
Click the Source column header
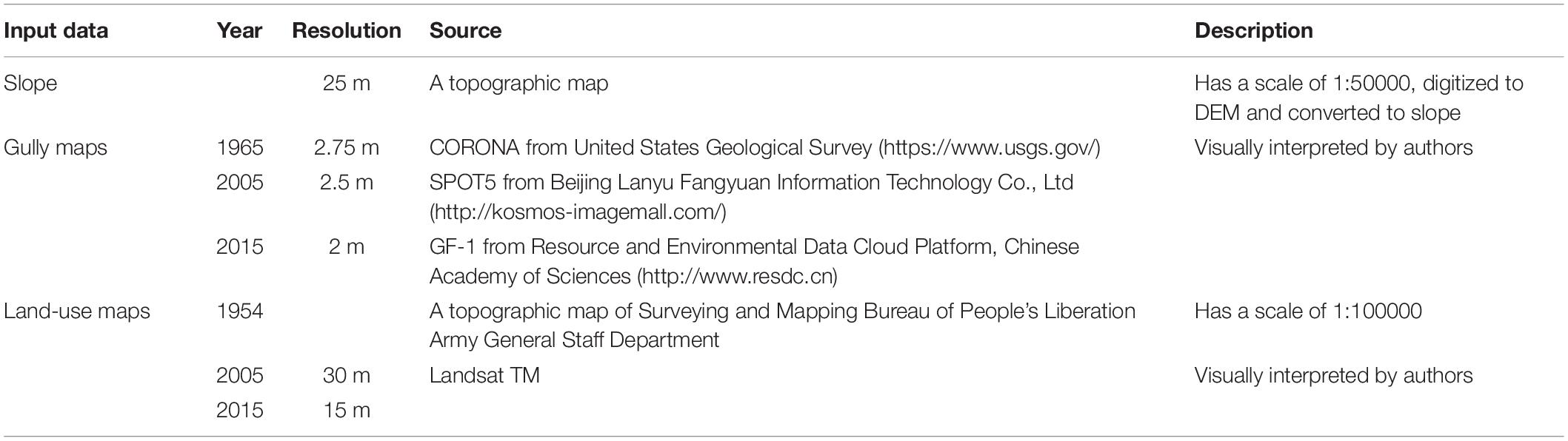pos(465,30)
